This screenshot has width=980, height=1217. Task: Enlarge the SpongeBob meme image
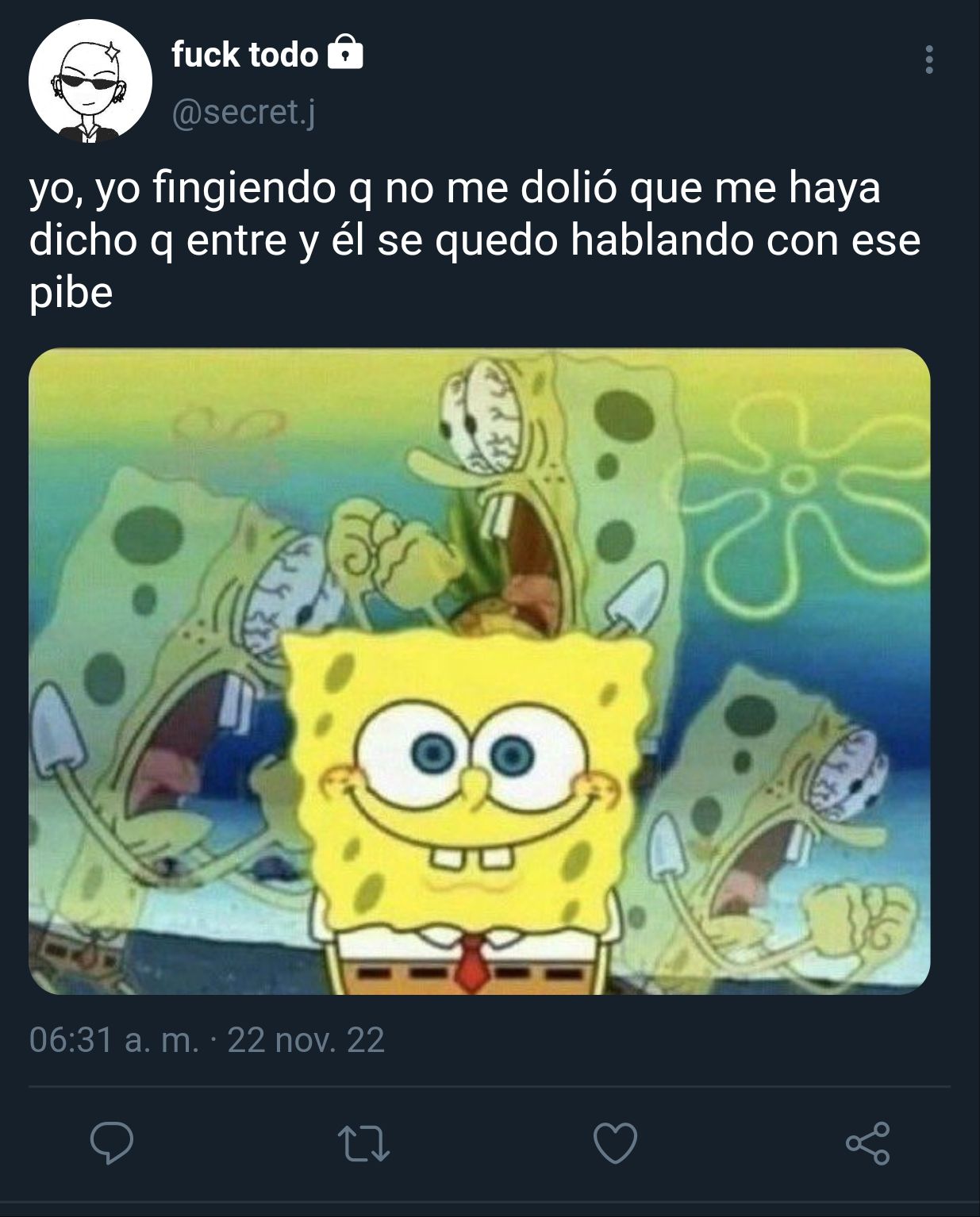tap(479, 671)
